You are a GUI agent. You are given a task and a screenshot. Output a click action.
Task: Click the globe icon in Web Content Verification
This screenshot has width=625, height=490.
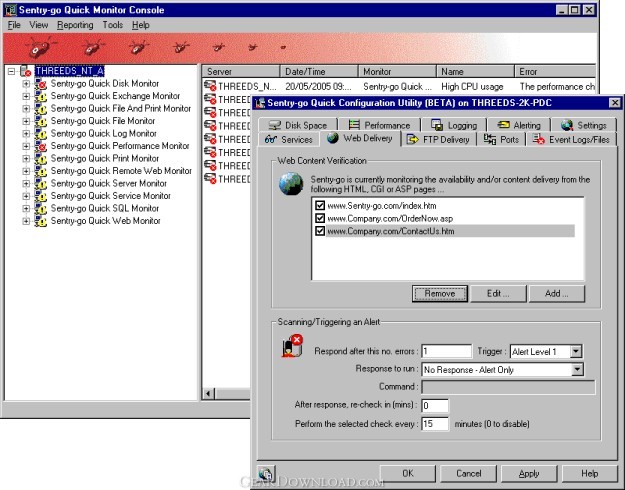coord(291,183)
